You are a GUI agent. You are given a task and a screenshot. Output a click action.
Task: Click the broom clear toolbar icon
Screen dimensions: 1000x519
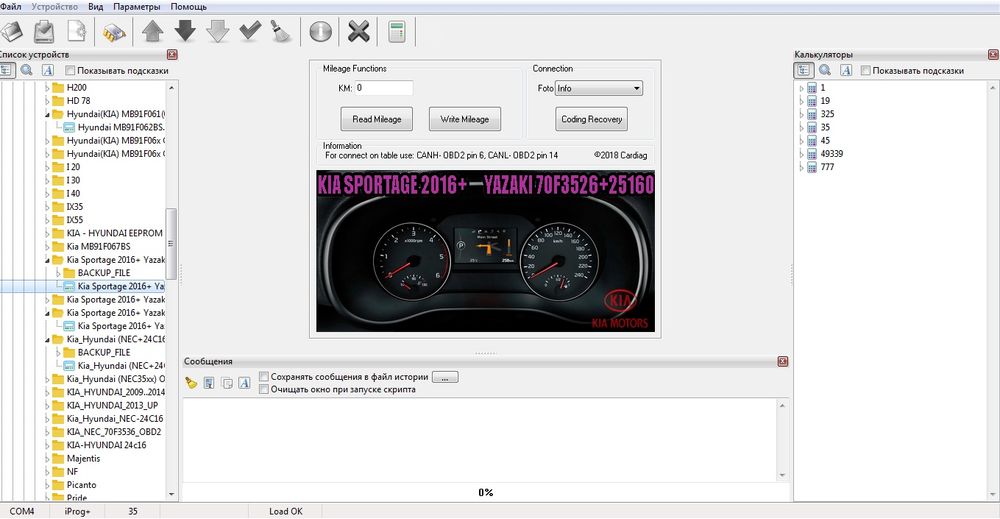[281, 31]
